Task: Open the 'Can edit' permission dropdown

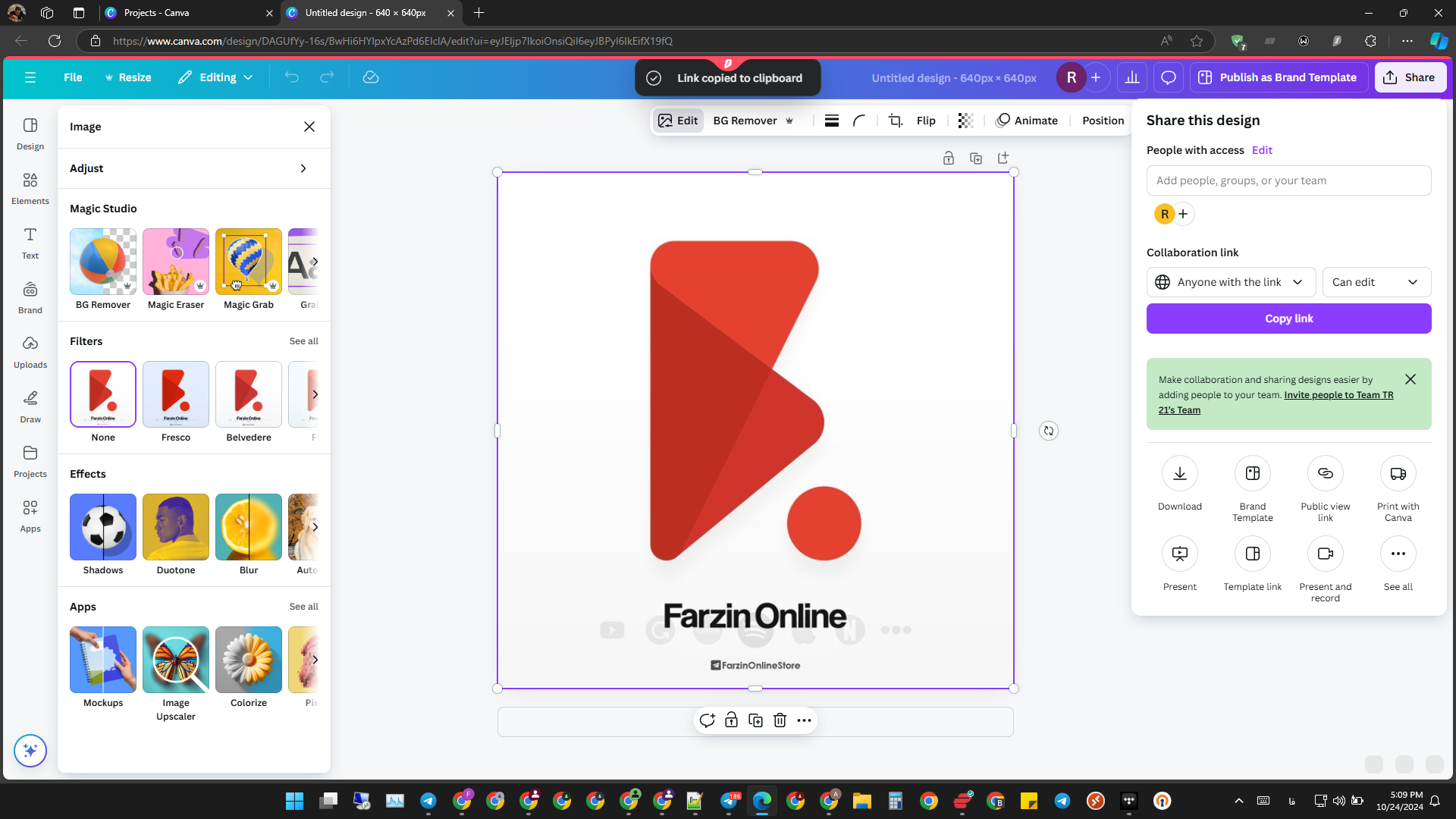Action: point(1377,282)
